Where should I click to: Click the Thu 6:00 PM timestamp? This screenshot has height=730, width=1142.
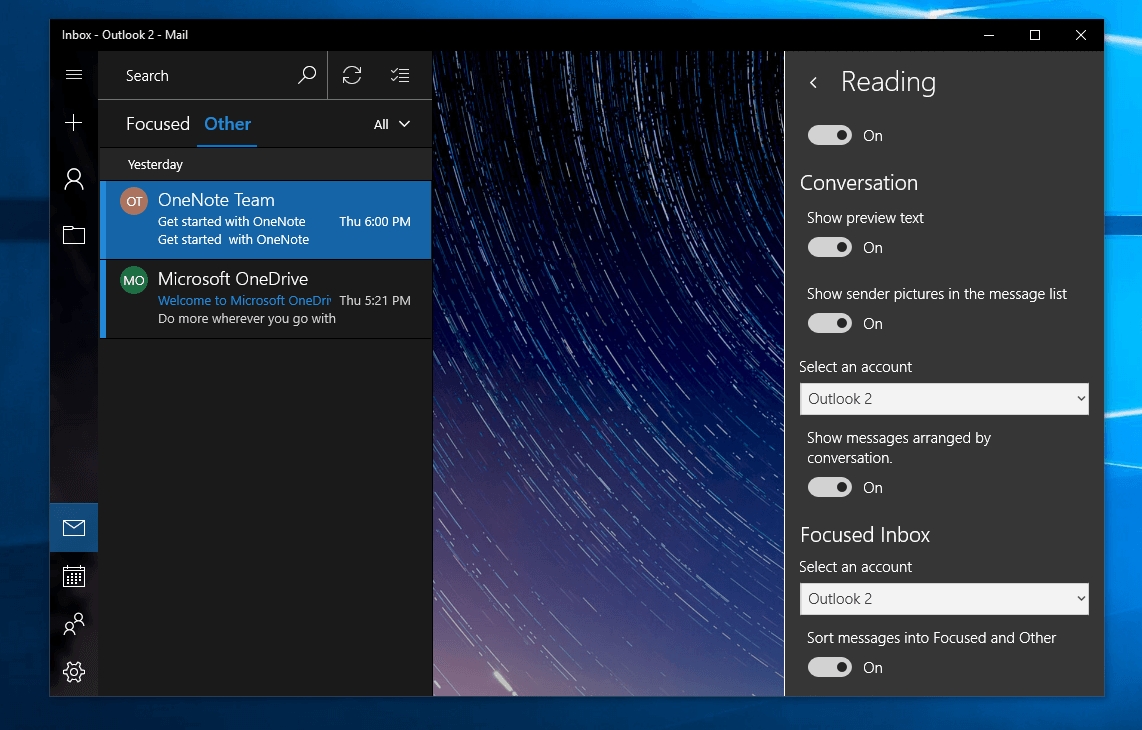tap(375, 221)
